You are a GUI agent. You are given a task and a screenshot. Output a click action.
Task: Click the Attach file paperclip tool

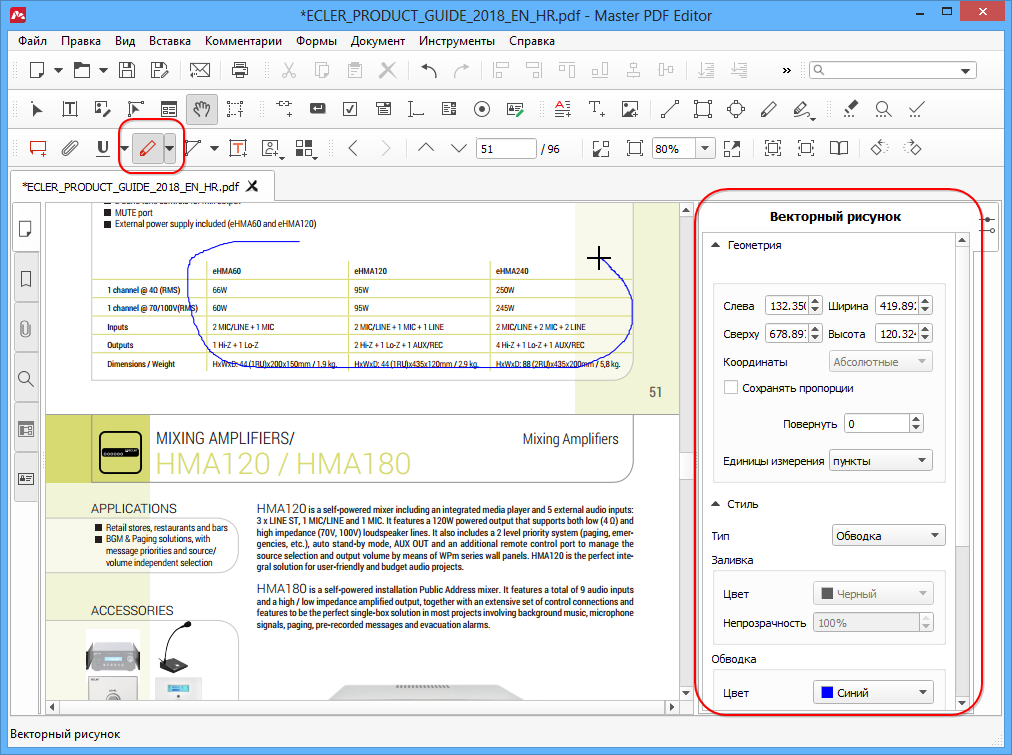69,149
